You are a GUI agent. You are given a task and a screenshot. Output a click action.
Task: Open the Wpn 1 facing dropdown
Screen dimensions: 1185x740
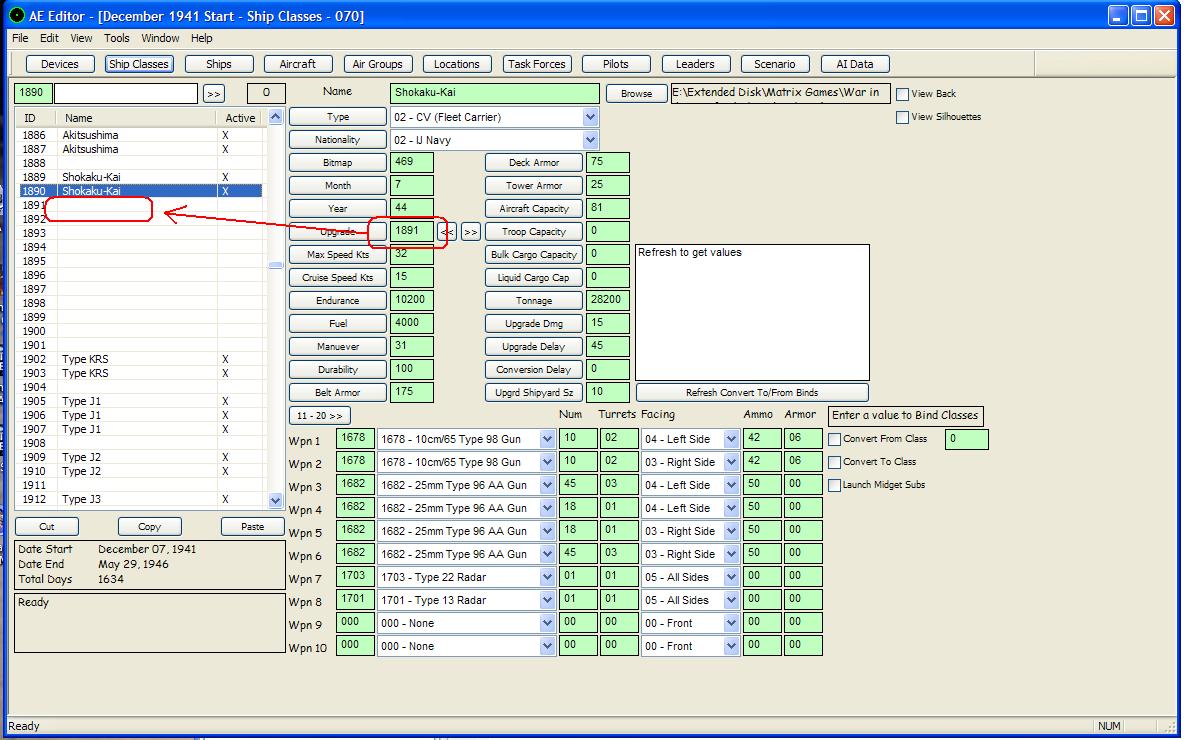731,439
